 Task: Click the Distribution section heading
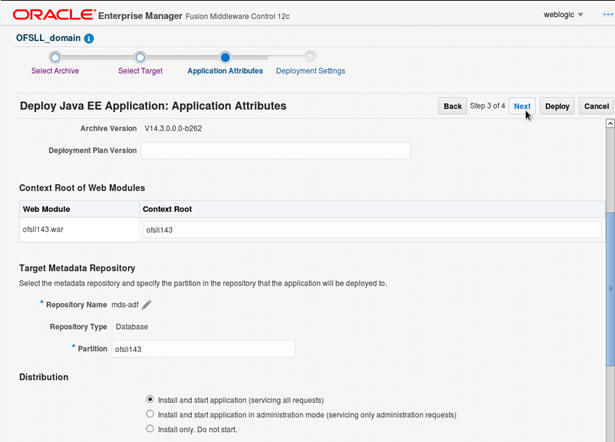click(44, 377)
